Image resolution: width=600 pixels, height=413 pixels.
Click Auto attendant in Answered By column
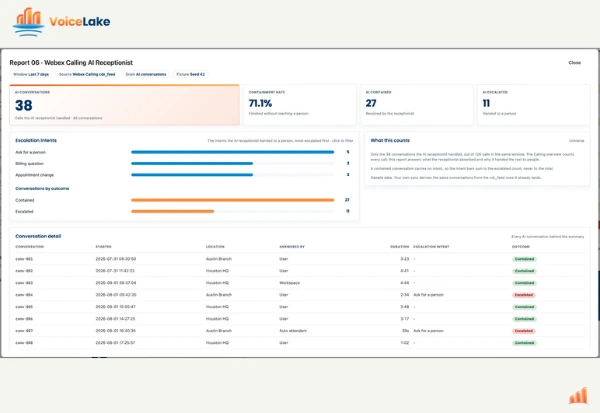point(293,331)
